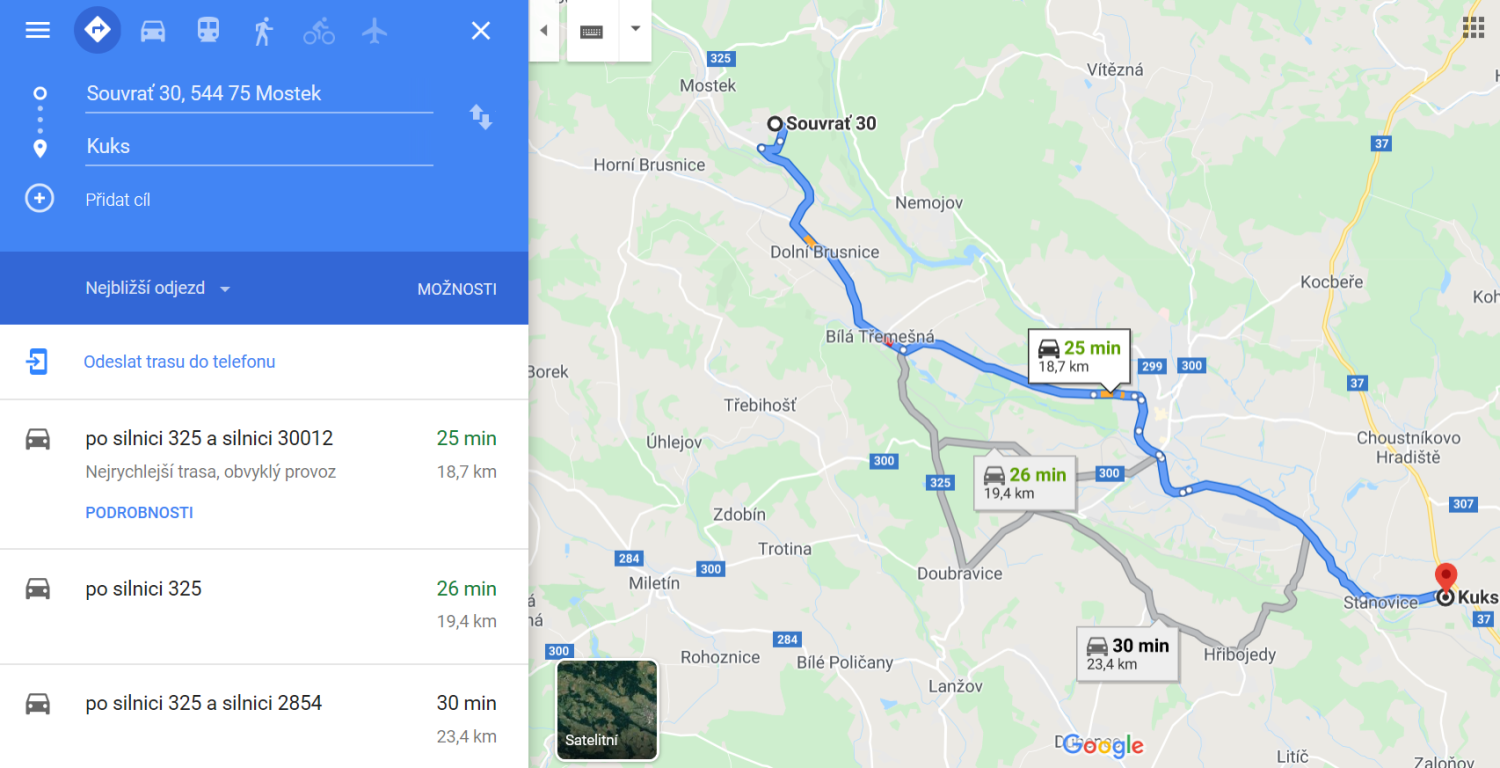
Task: Select flight travel mode
Action: [x=375, y=31]
